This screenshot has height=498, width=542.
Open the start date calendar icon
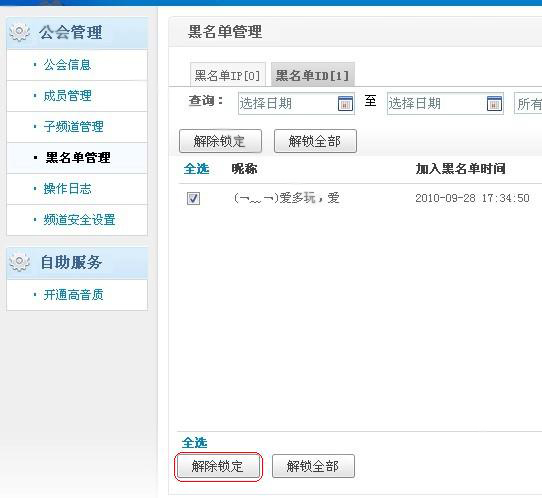tap(345, 103)
